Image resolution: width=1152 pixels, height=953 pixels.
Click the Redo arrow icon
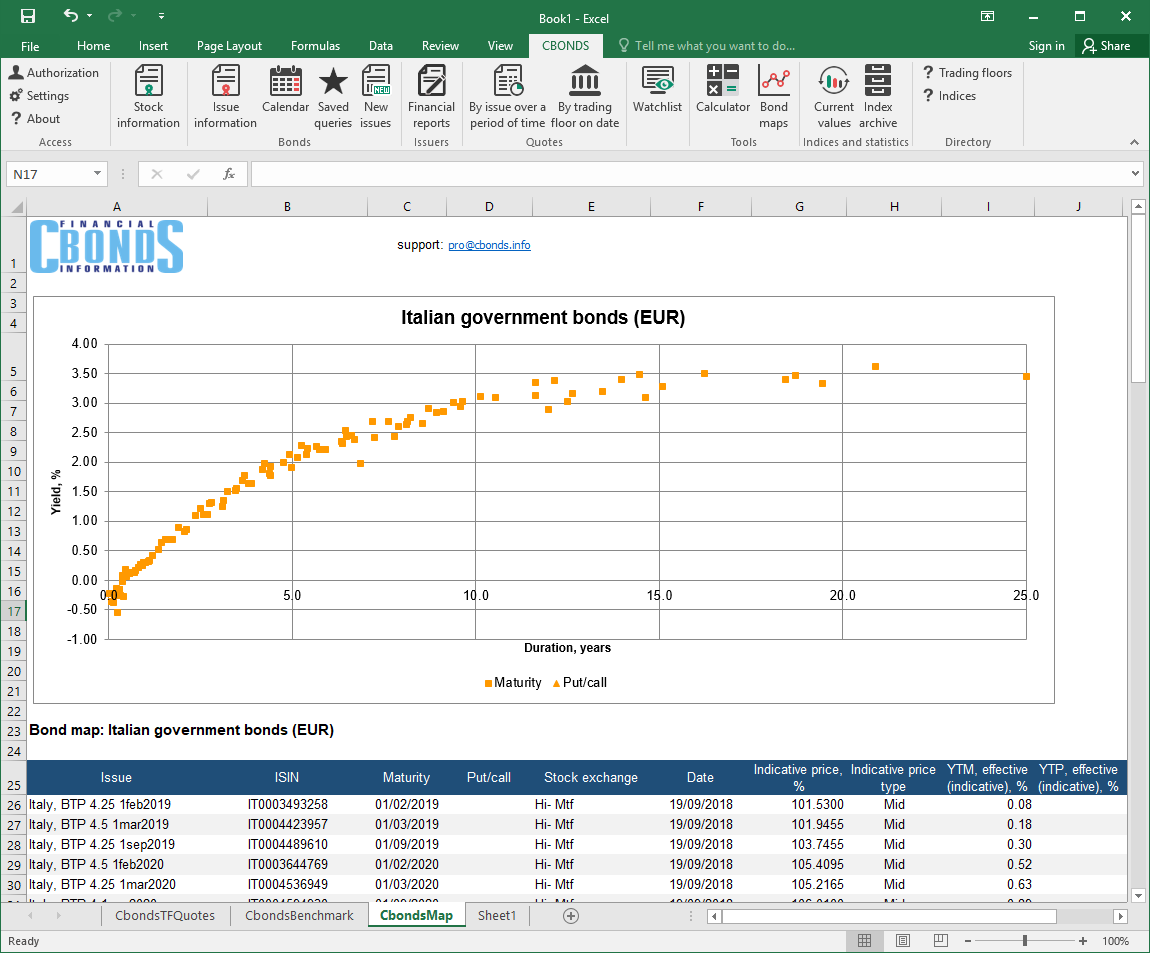pos(115,15)
